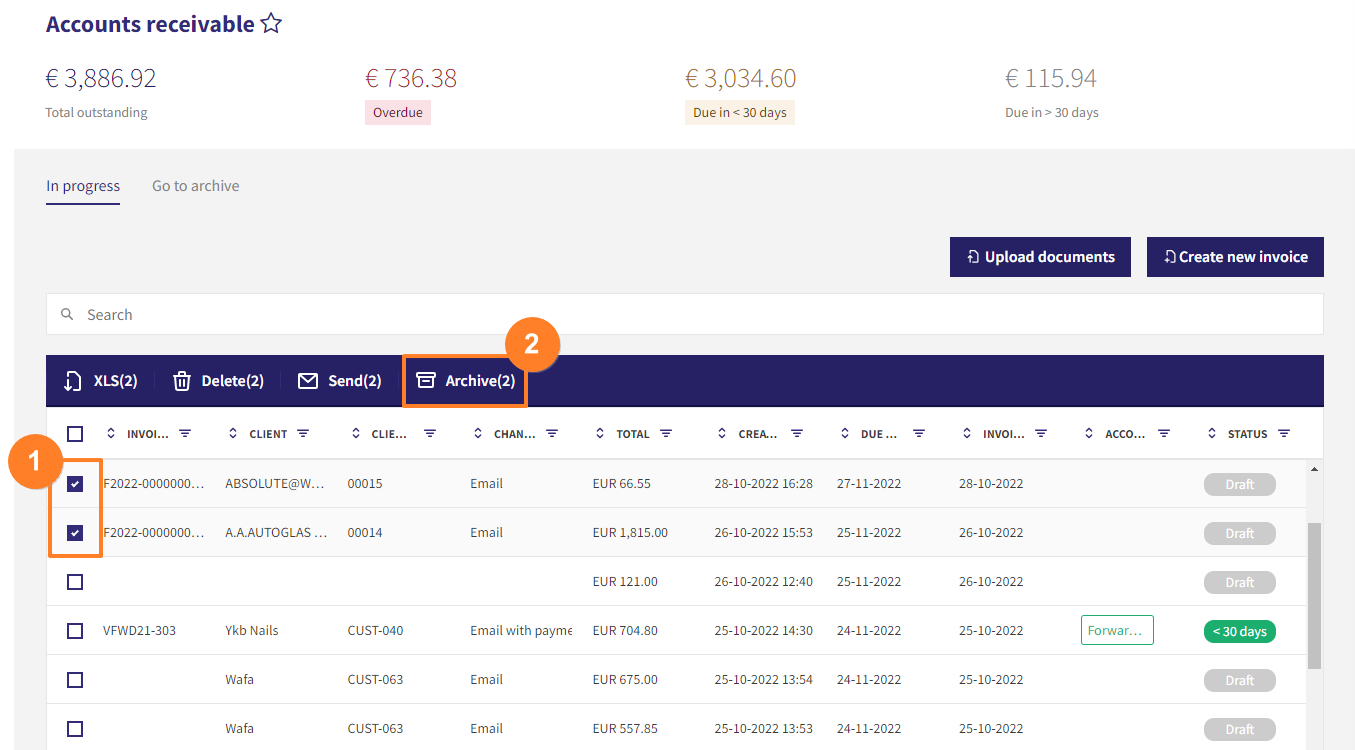
Task: Click '00015' client number cell
Action: click(365, 484)
